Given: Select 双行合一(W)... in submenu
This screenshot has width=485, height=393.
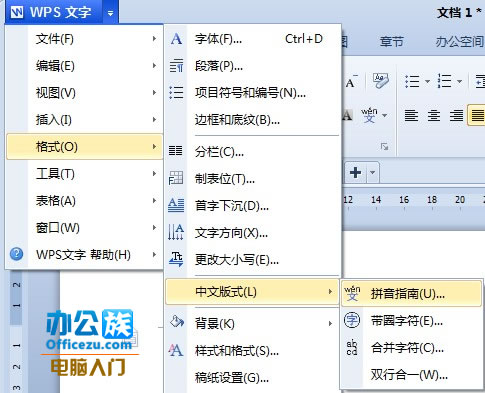Looking at the screenshot, I should tap(412, 375).
